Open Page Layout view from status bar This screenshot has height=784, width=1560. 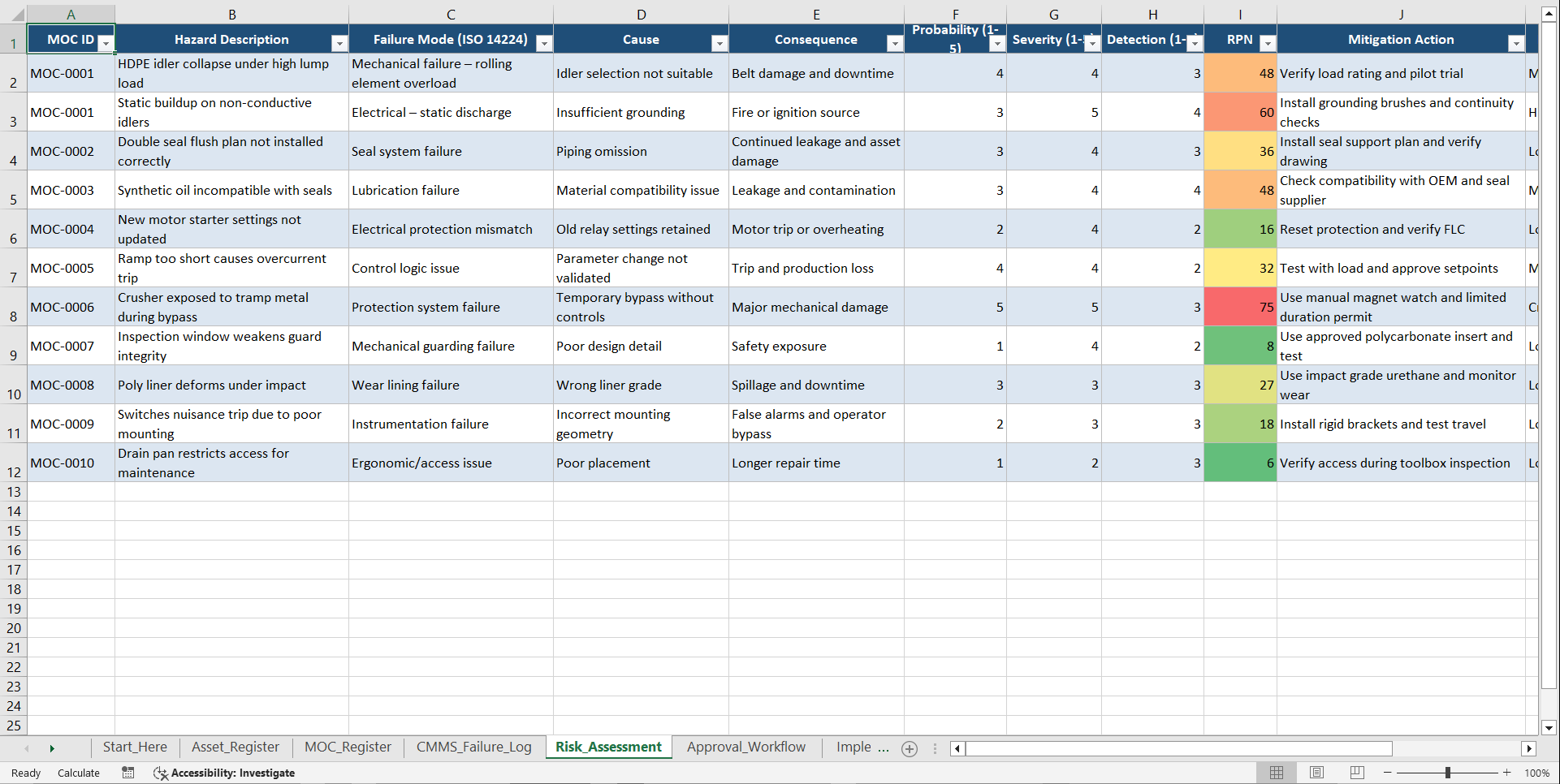(1316, 773)
